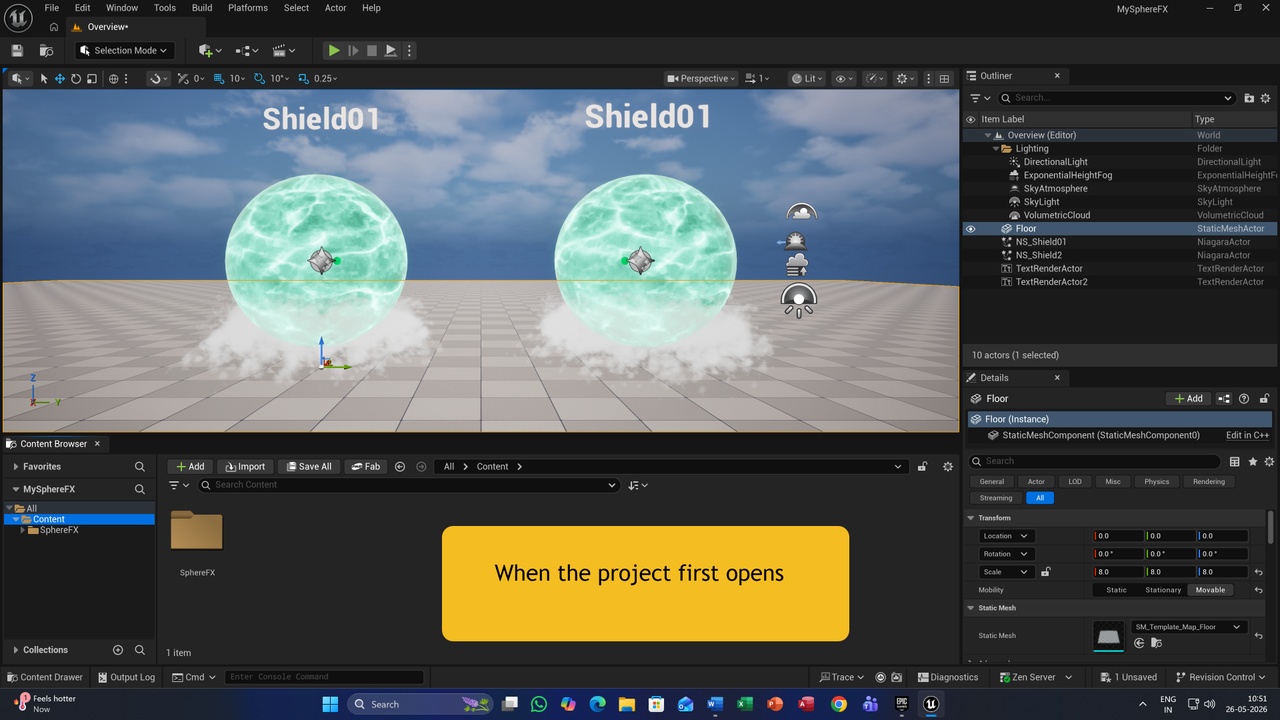Open the Output Log panel
Screen dimensions: 1280x720
click(126, 677)
